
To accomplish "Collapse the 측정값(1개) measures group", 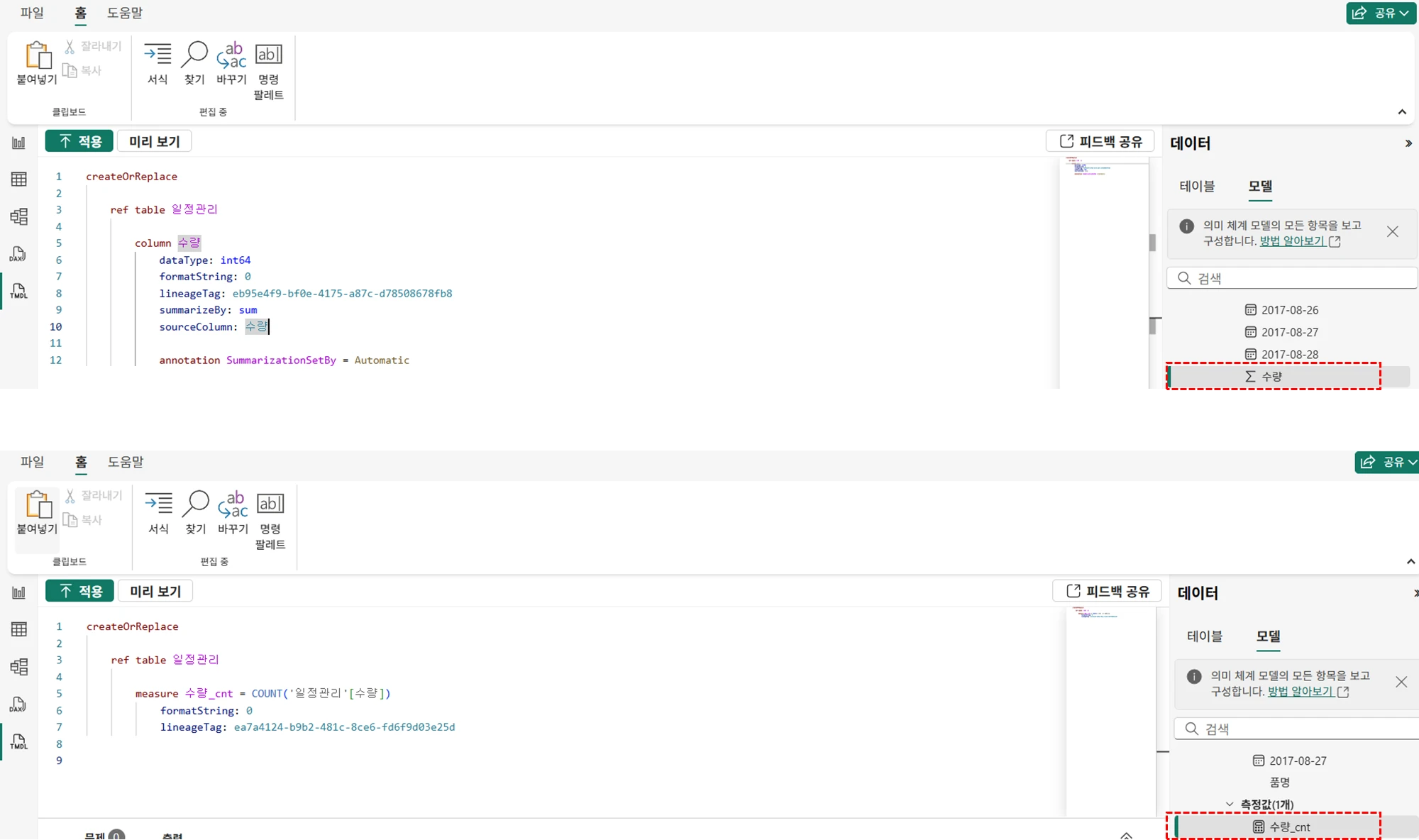I will (x=1230, y=805).
